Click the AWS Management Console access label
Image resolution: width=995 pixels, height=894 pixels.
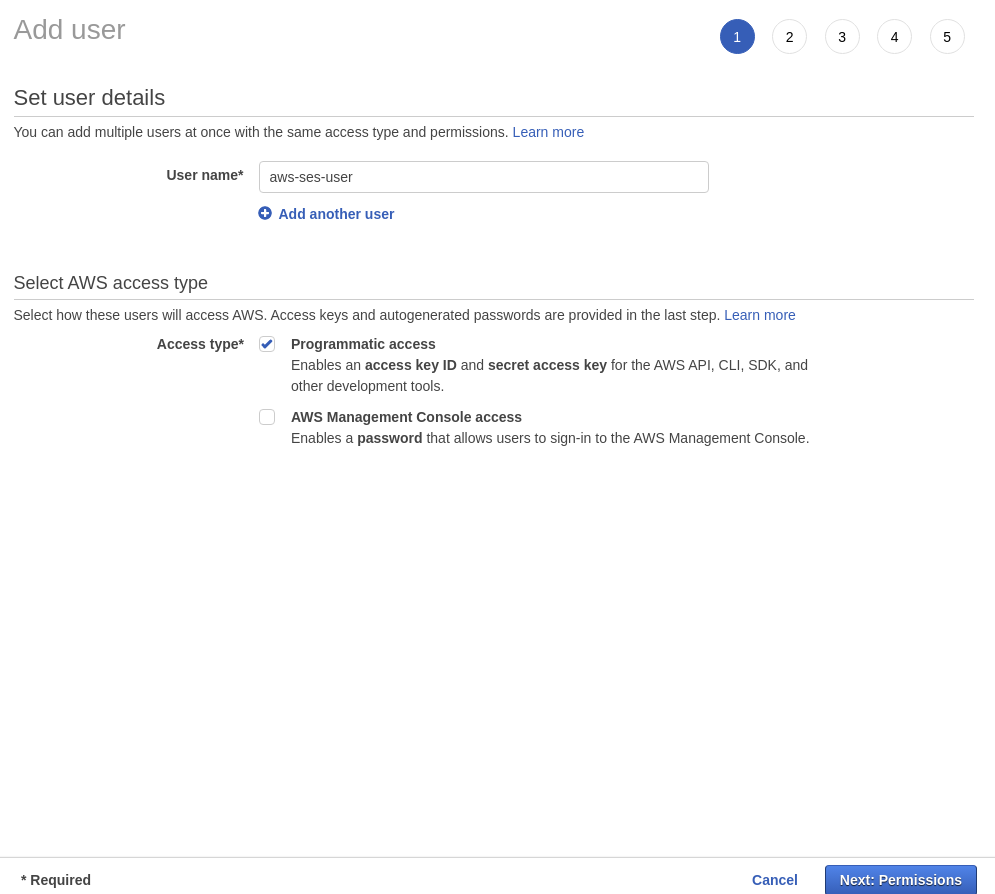(406, 417)
